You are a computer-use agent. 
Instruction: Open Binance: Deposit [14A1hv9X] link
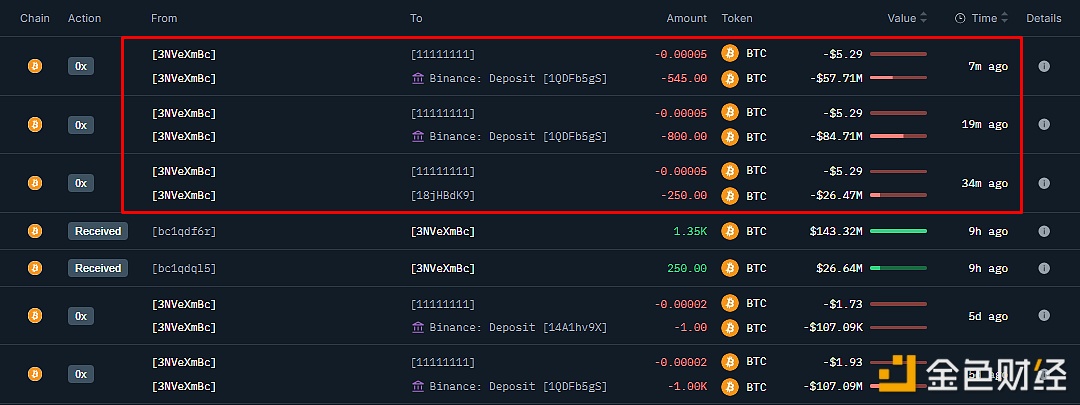pos(518,327)
